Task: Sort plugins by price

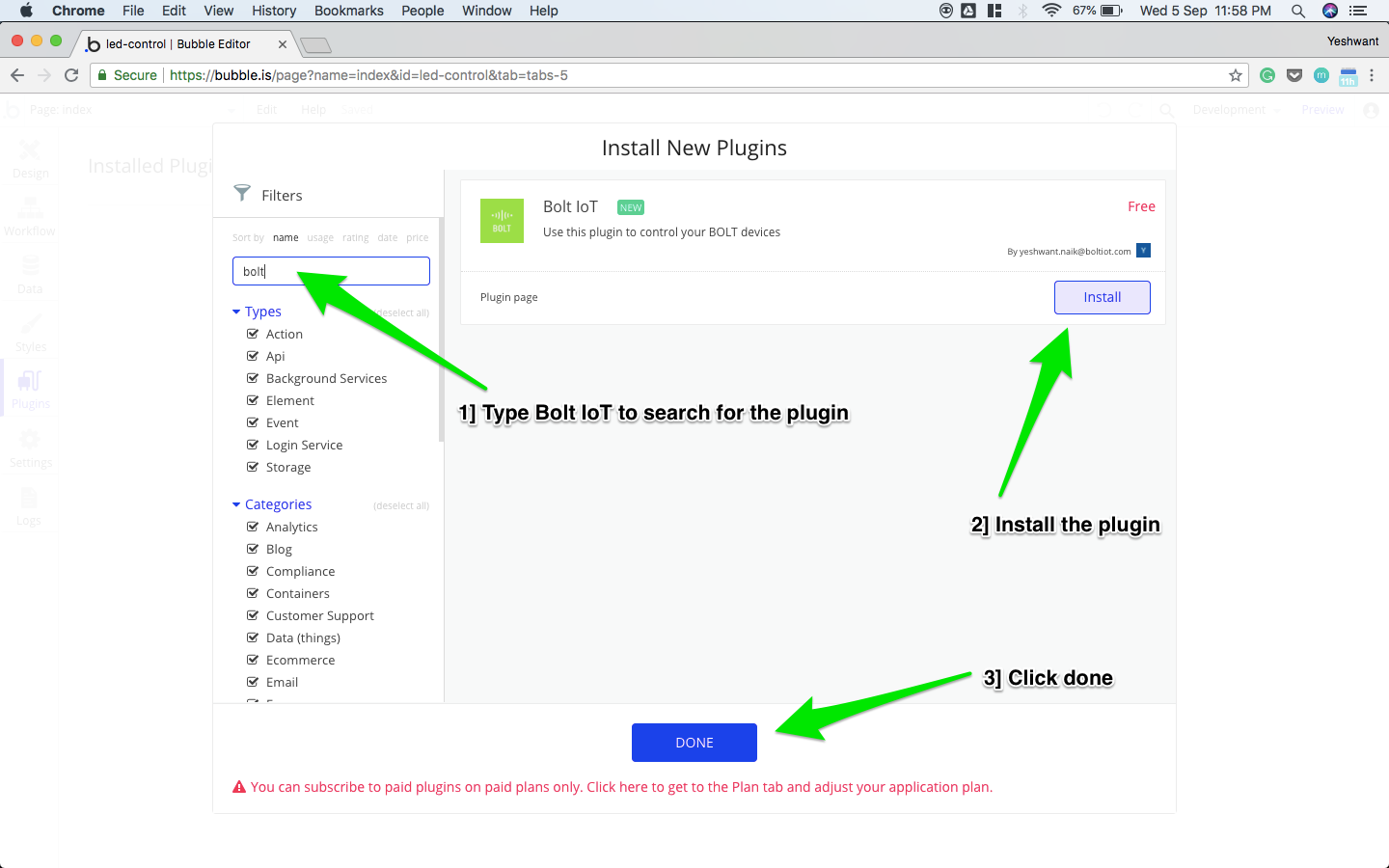Action: (418, 237)
